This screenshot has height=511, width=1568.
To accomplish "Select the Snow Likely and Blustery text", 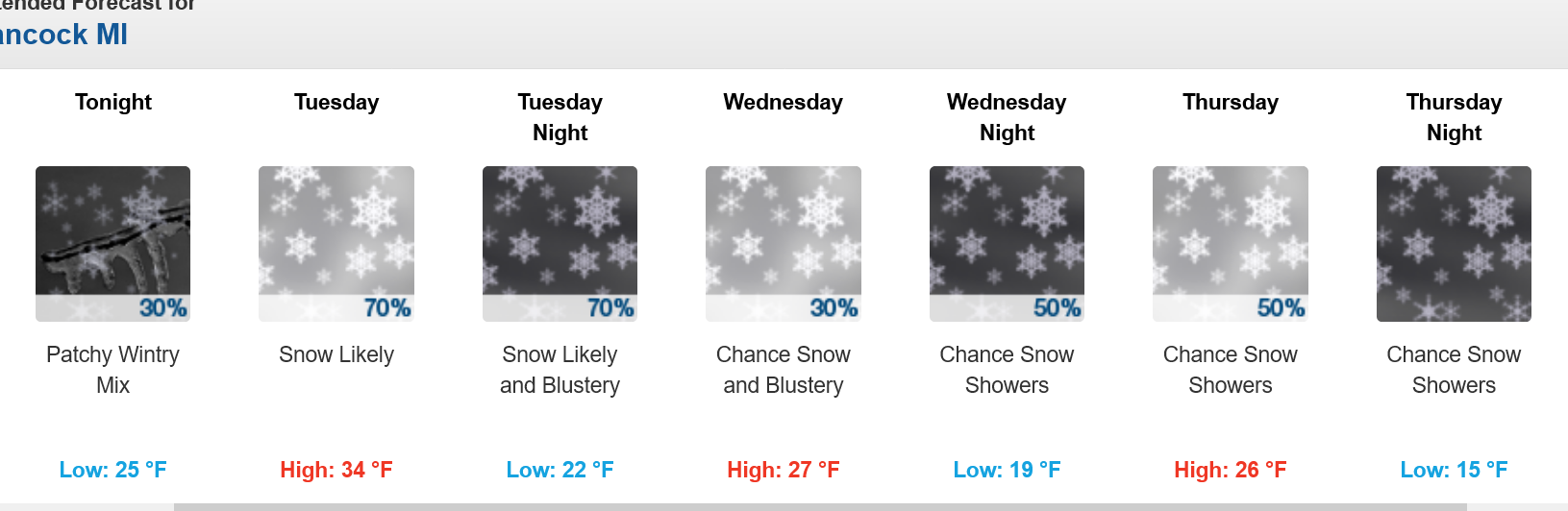I will (560, 370).
